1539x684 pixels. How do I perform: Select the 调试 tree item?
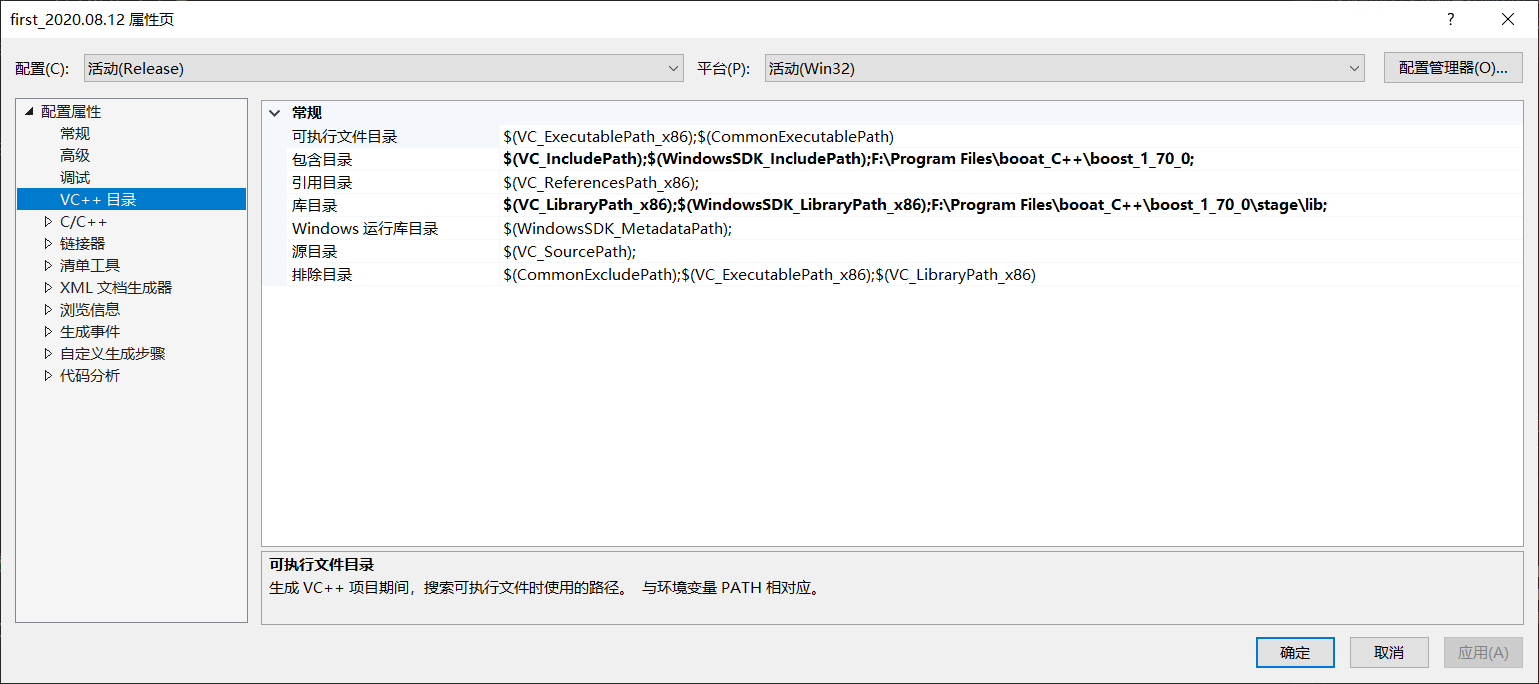[x=75, y=177]
